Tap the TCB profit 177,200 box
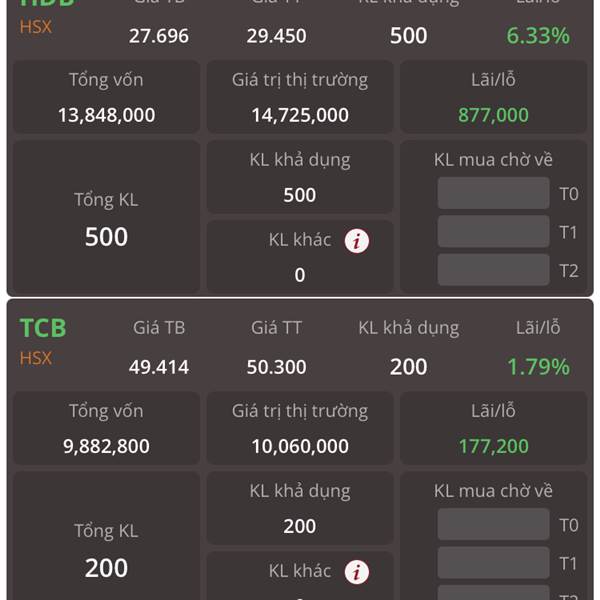Screen dimensions: 600x600 point(493,428)
